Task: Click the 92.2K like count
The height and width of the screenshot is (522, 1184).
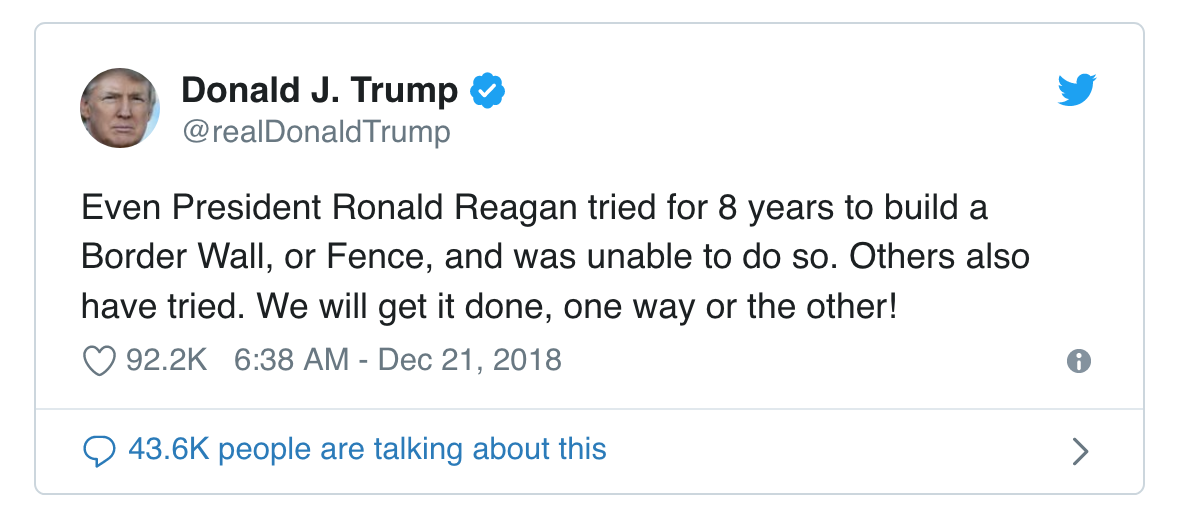Action: point(166,360)
